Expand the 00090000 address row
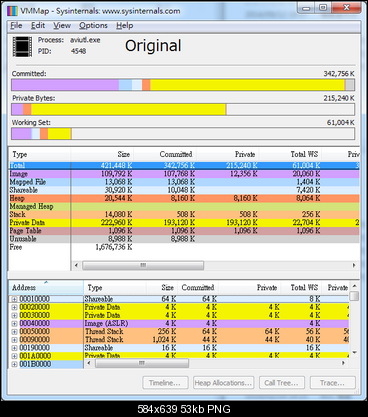This screenshot has height=417, width=368. pos(14,340)
